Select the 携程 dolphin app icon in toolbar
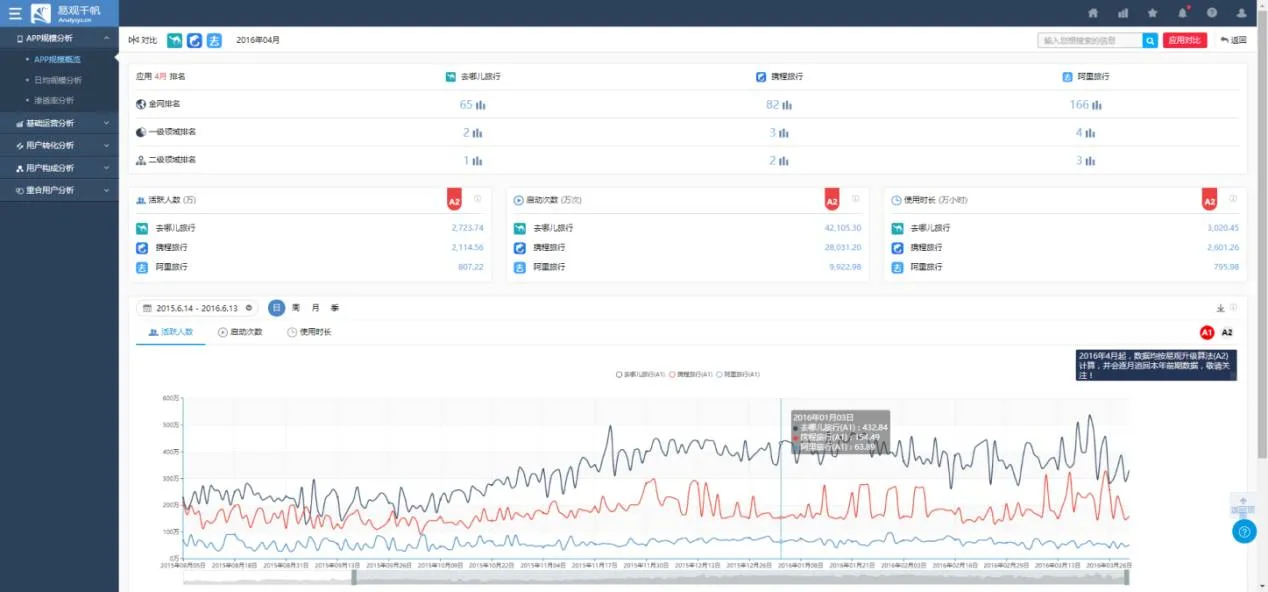1268x592 pixels. click(x=195, y=40)
